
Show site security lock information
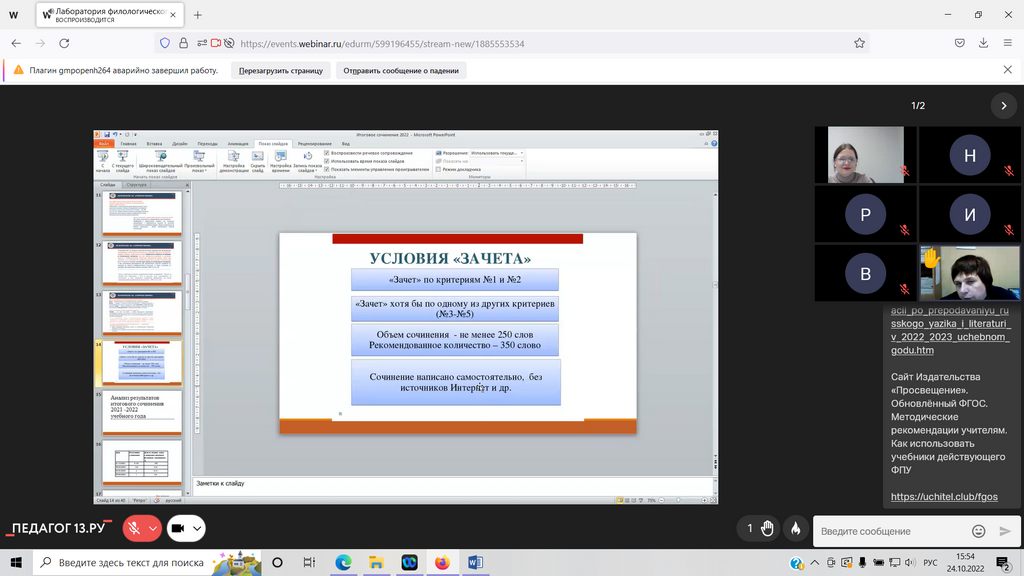tap(184, 43)
